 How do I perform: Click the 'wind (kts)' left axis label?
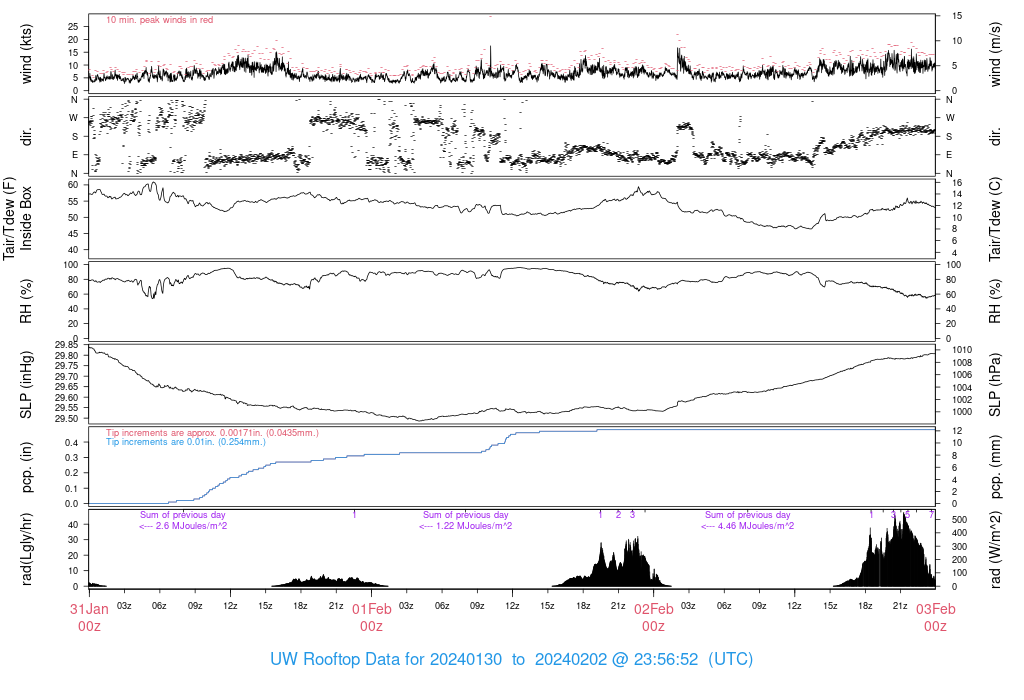coord(26,54)
